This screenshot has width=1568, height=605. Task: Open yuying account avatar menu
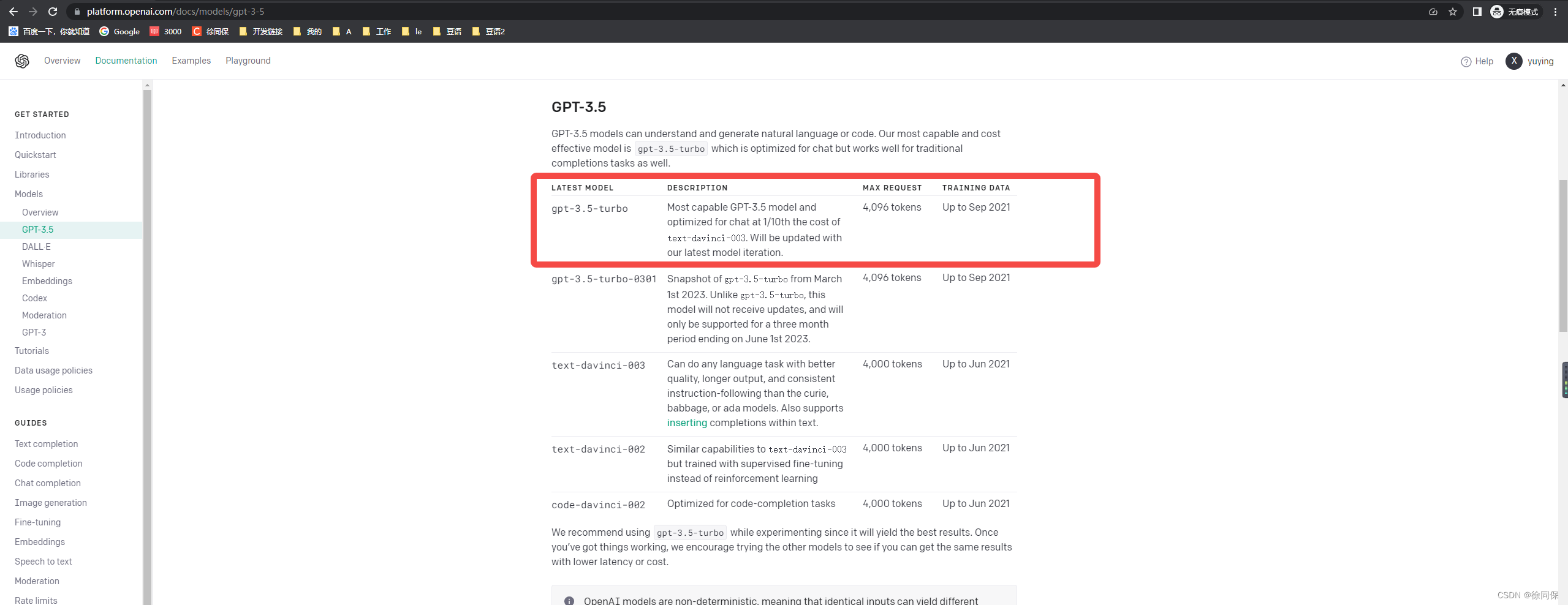[1513, 61]
